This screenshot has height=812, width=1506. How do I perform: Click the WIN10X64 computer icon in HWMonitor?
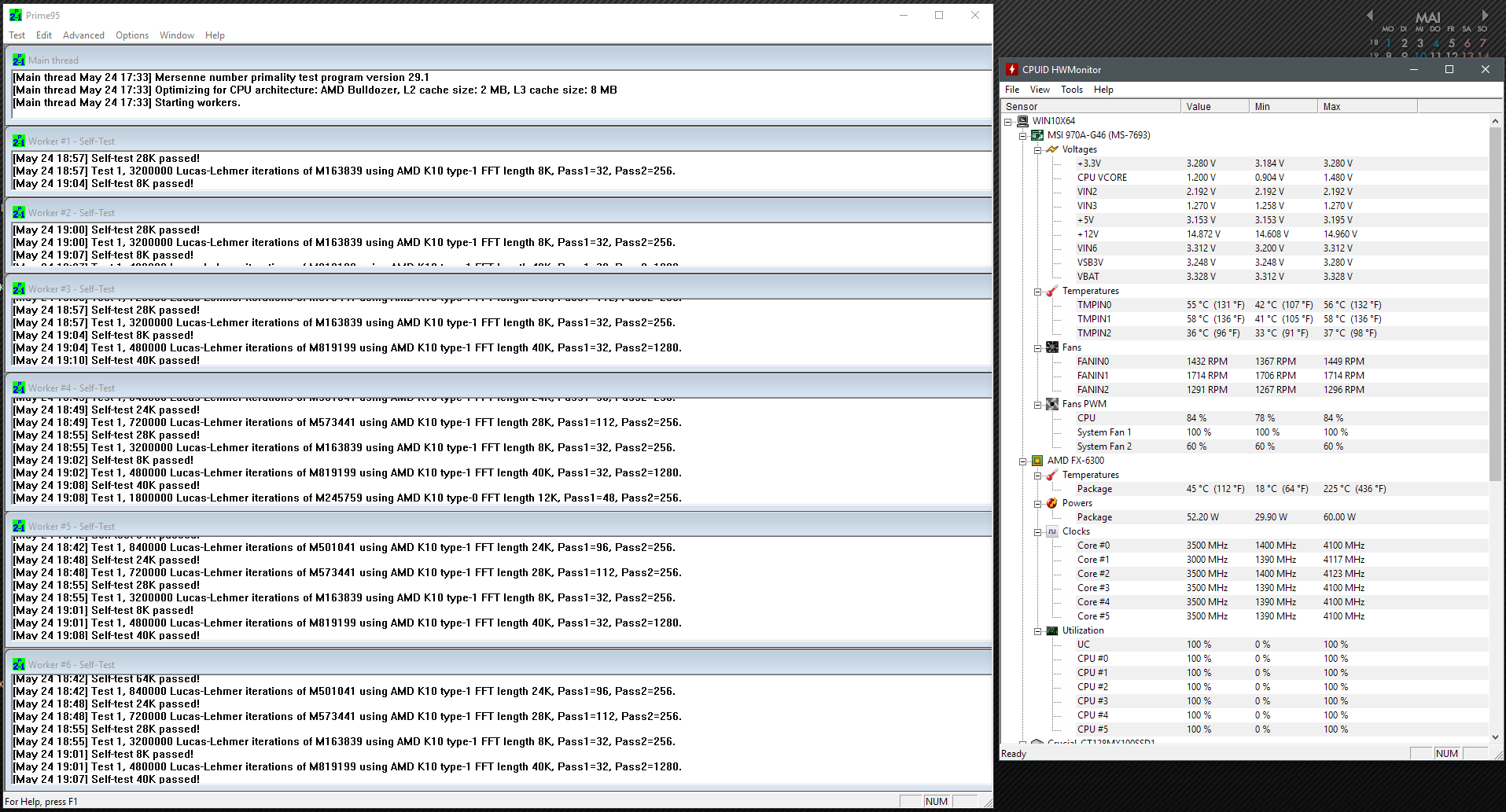click(1022, 121)
